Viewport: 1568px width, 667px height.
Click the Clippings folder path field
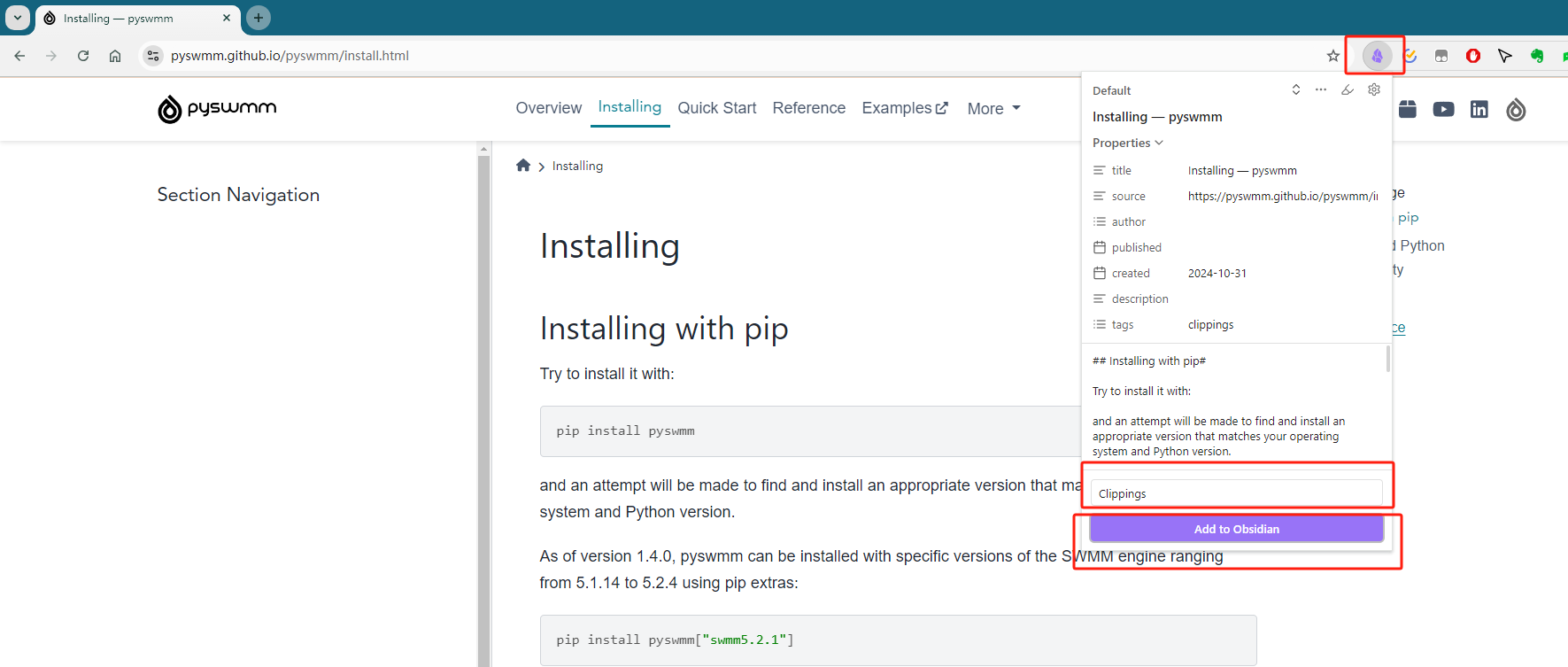click(1236, 493)
